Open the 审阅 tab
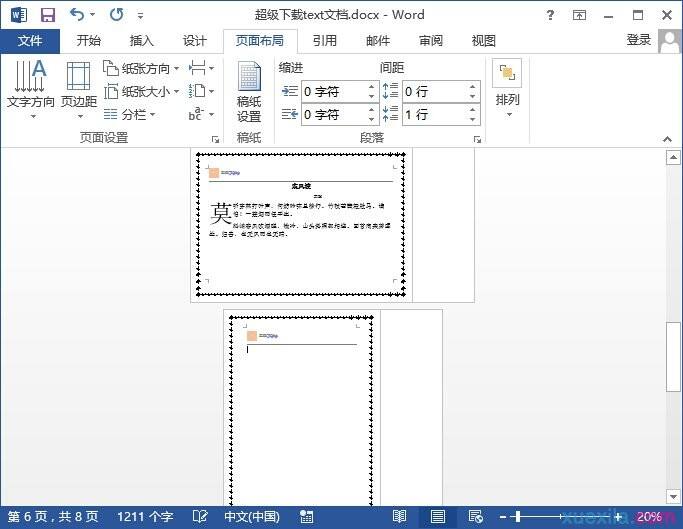 coord(431,41)
